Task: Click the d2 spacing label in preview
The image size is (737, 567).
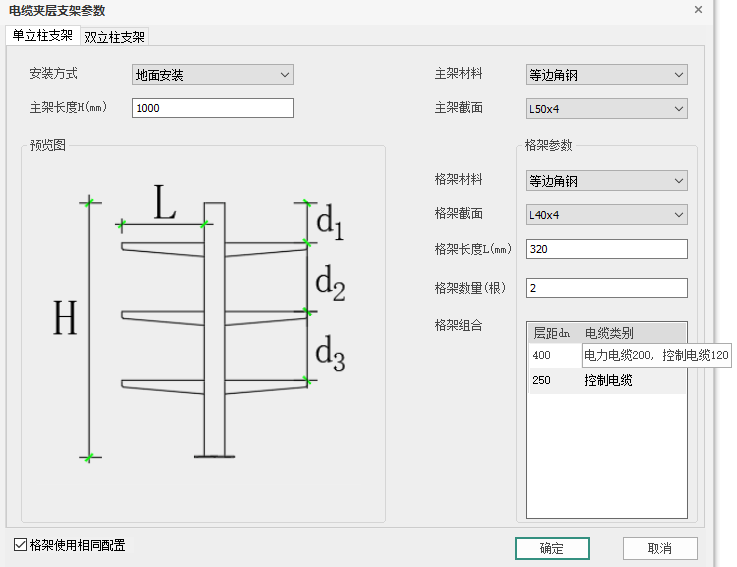Action: [330, 285]
